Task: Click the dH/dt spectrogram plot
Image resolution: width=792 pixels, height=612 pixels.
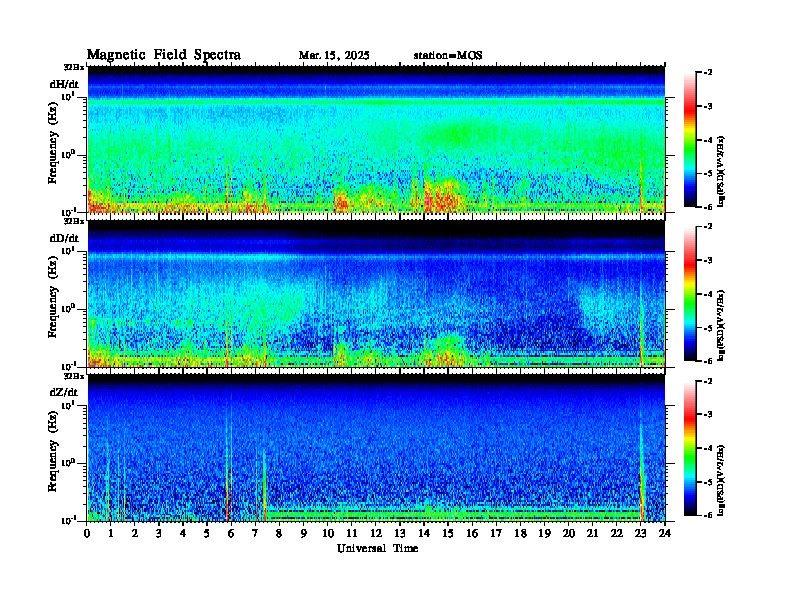Action: pyautogui.click(x=376, y=139)
